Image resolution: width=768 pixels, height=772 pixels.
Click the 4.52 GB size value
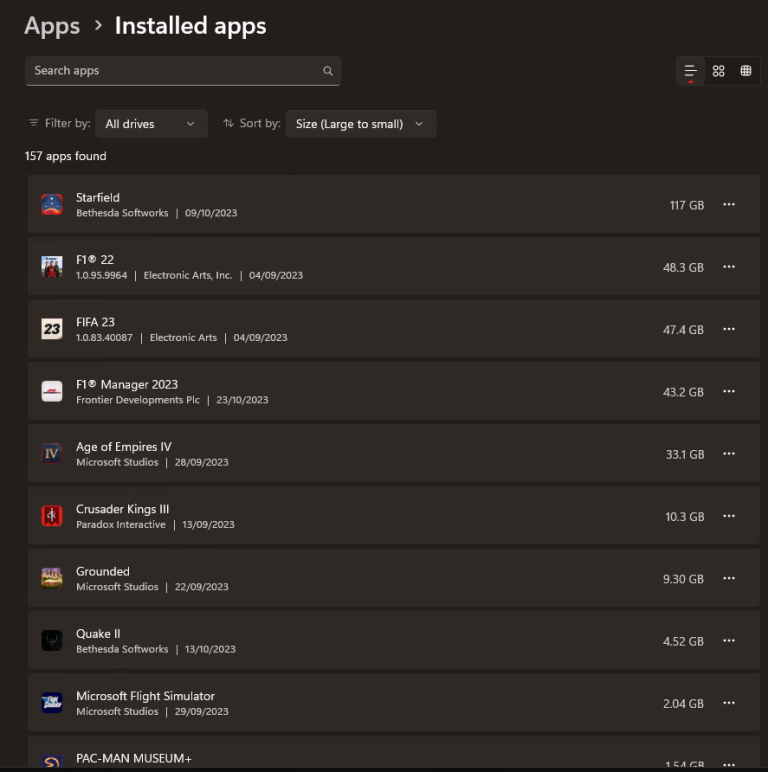(683, 641)
